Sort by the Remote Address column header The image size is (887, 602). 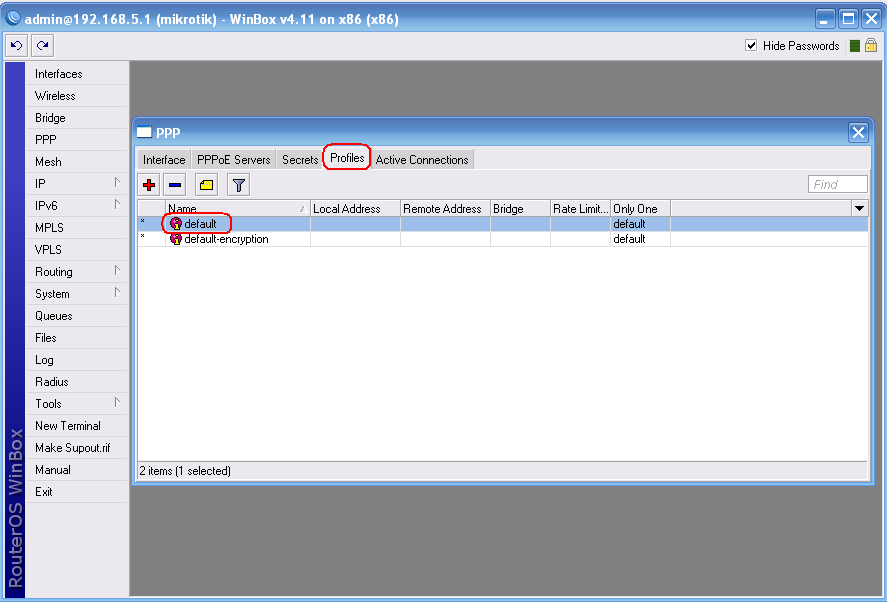445,208
